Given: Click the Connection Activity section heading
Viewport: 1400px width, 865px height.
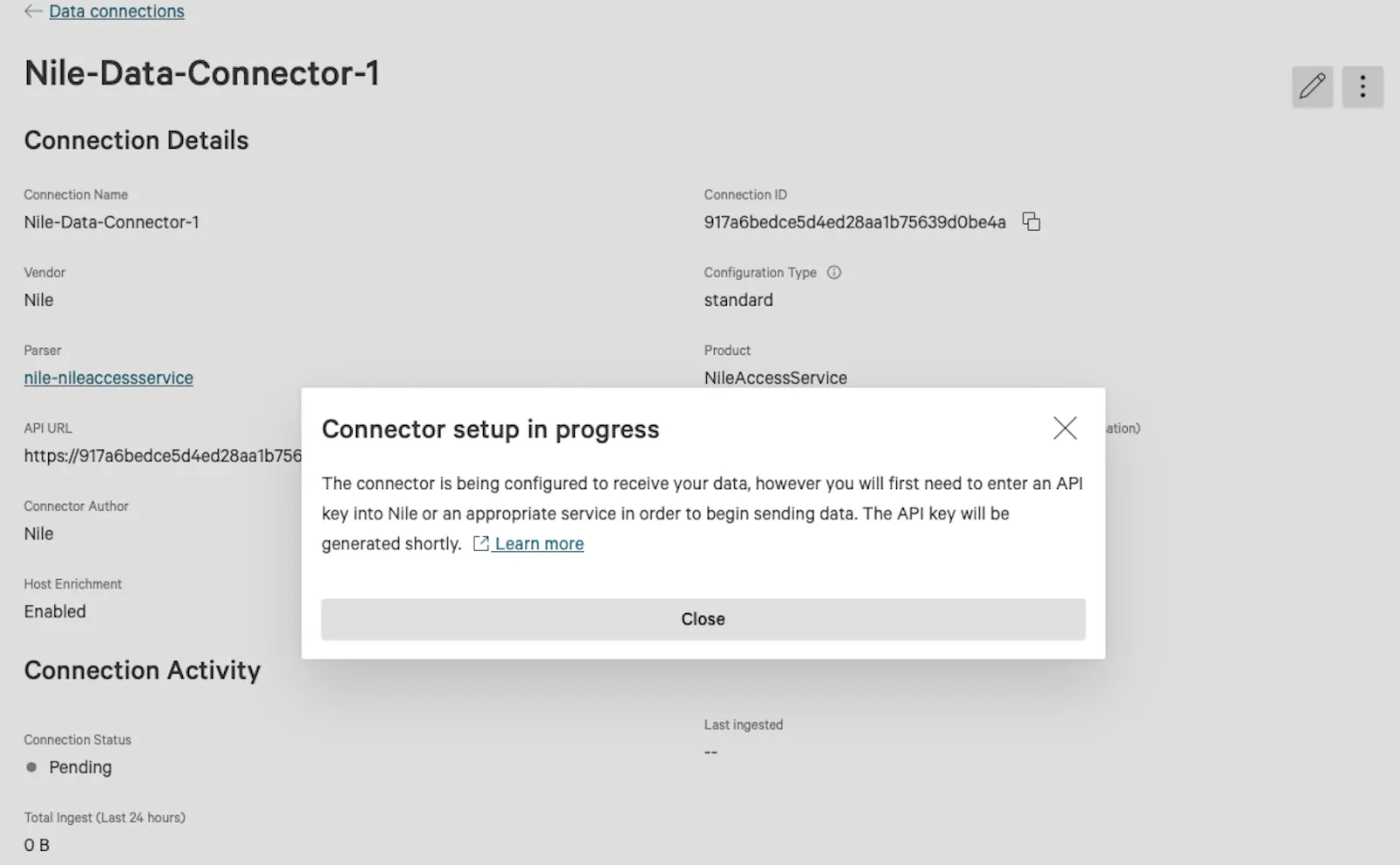Looking at the screenshot, I should (143, 670).
